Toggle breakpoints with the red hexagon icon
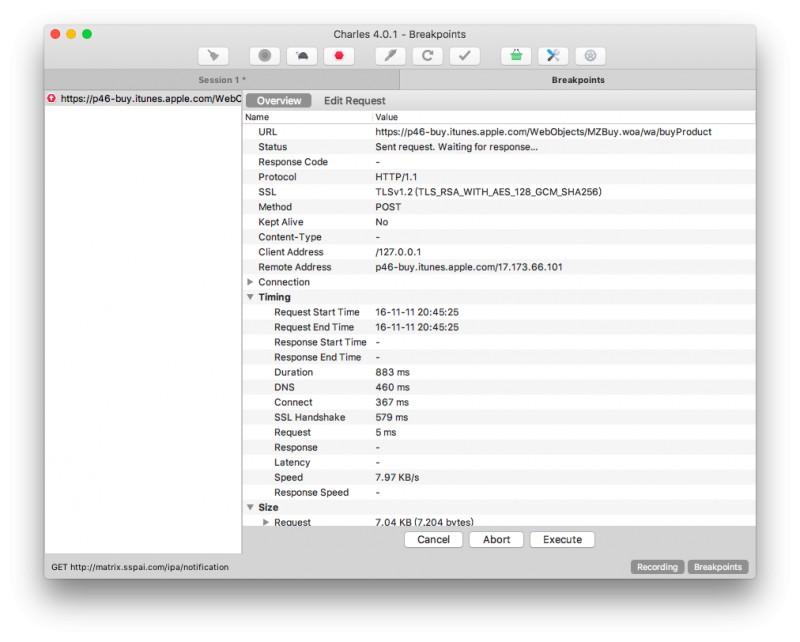 340,56
